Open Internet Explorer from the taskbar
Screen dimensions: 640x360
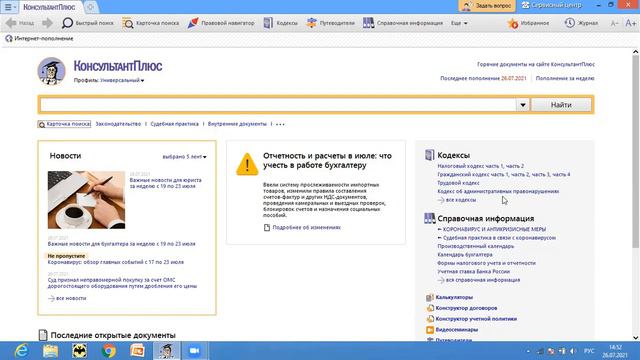point(21,351)
